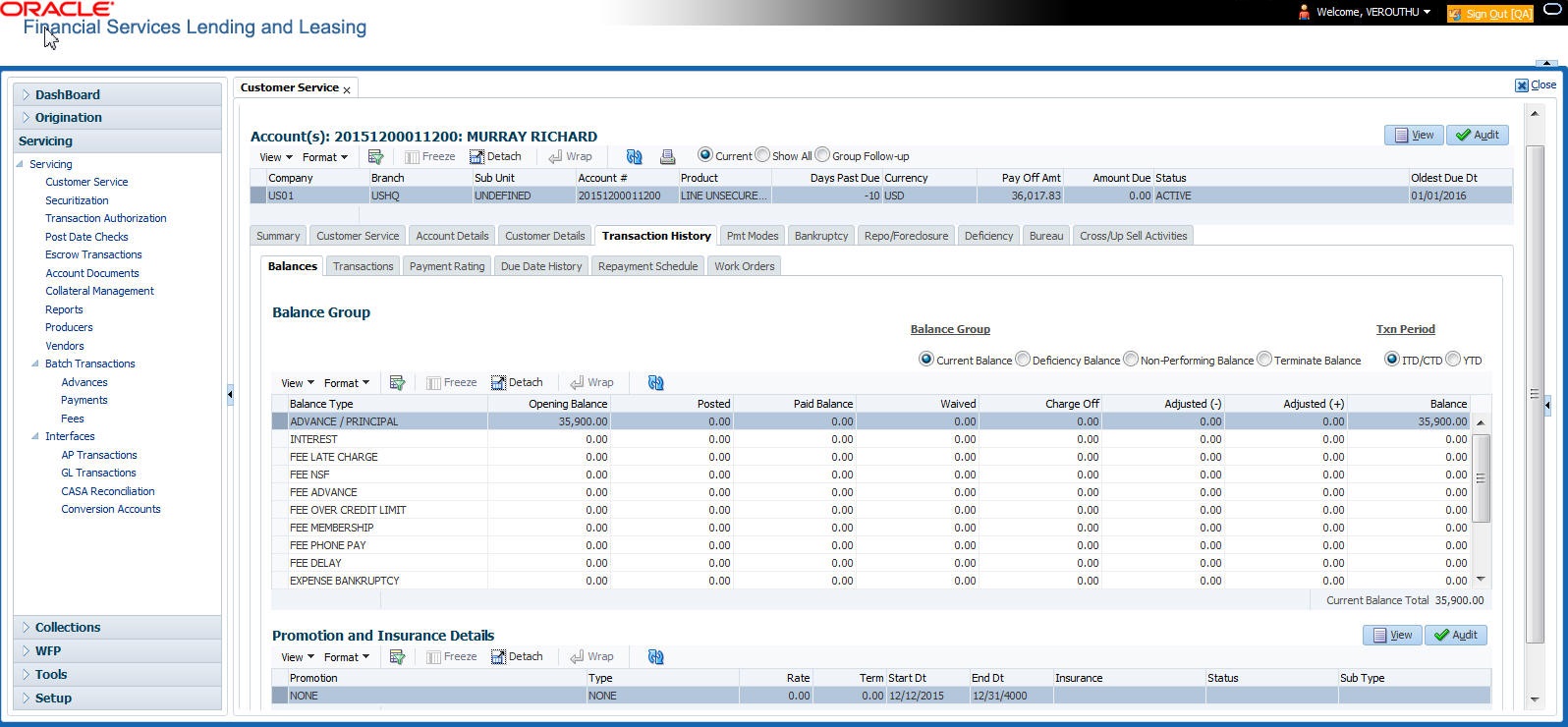Viewport: 1568px width, 727px height.
Task: Expand the Setup navigation panel
Action: tap(117, 698)
